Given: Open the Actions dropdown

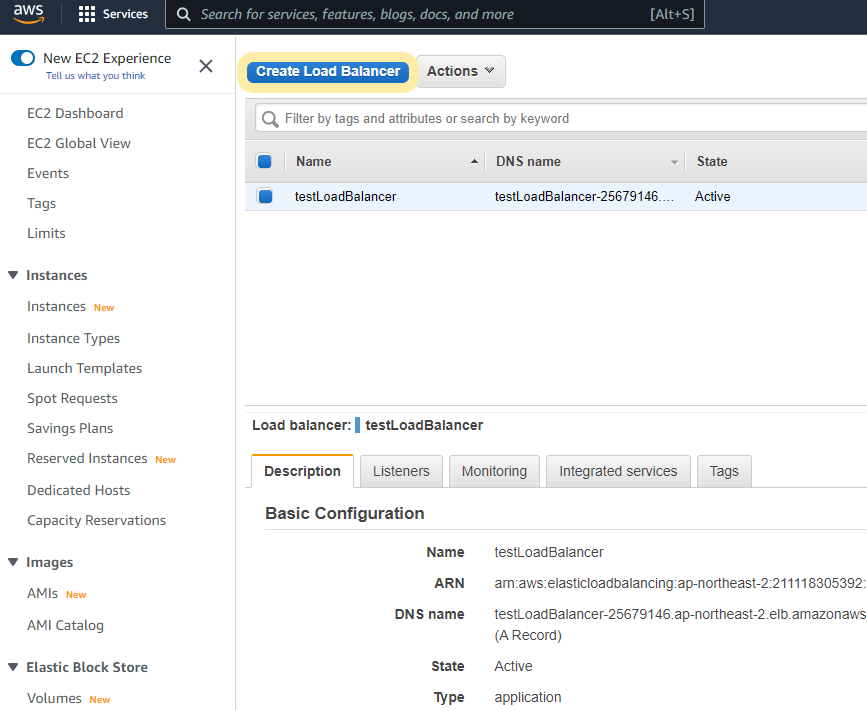Looking at the screenshot, I should point(461,71).
